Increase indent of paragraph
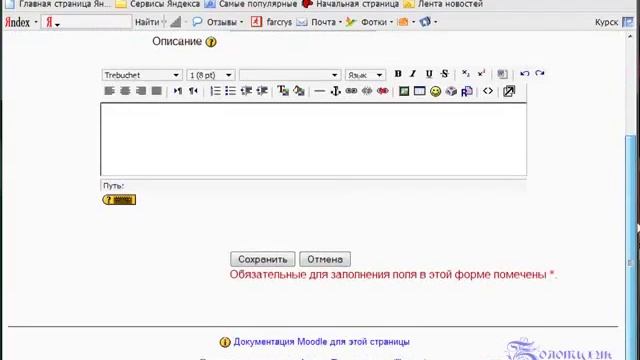This screenshot has width=640, height=360. pyautogui.click(x=262, y=91)
